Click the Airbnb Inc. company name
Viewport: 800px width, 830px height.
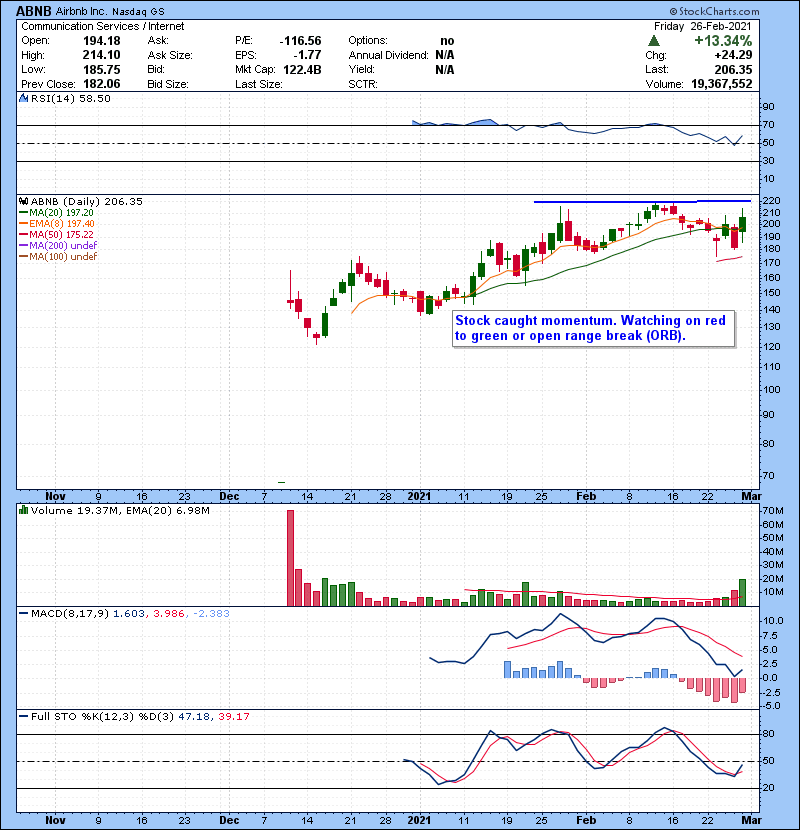point(80,11)
